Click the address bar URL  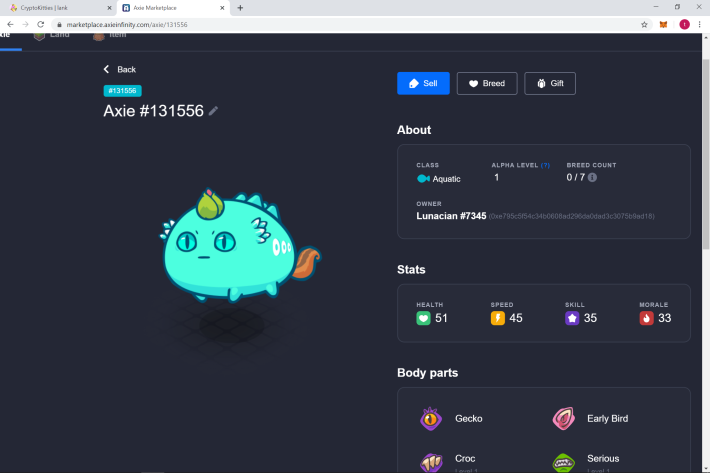click(x=127, y=24)
